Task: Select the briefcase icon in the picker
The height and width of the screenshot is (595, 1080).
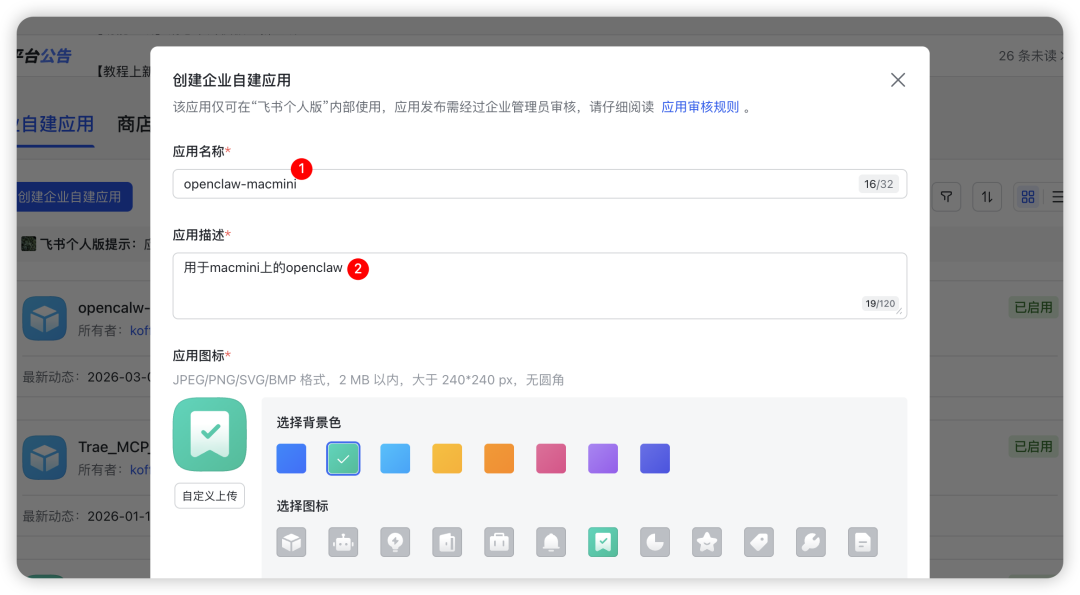Action: click(499, 542)
